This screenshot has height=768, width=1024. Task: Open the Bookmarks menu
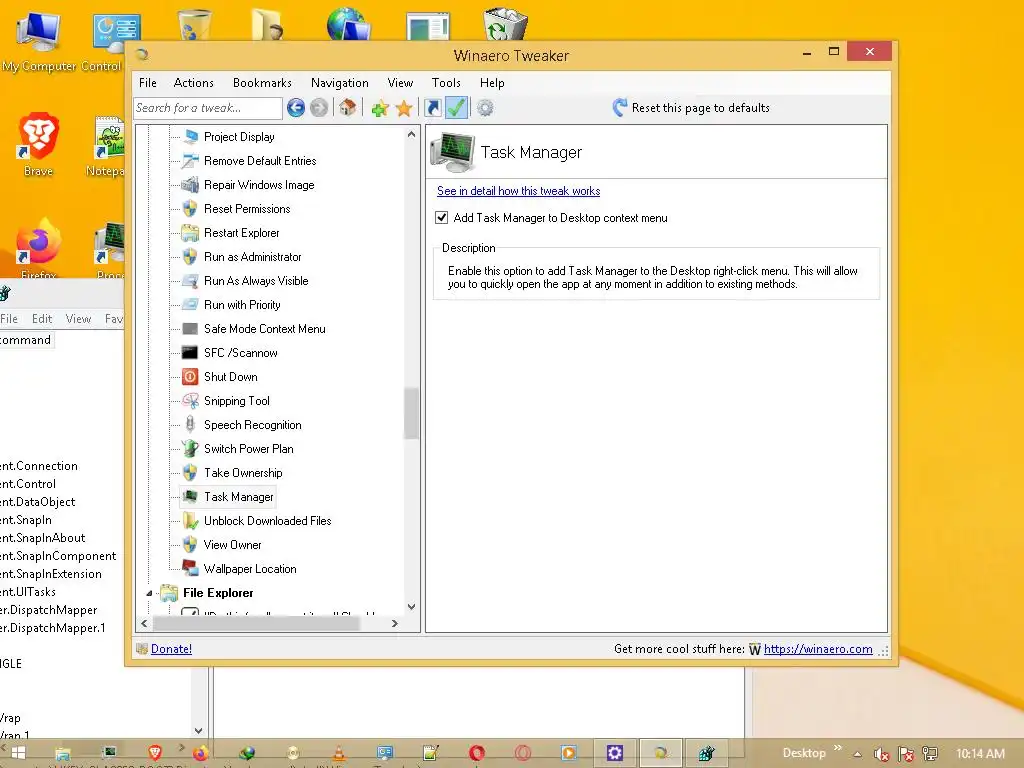[262, 83]
